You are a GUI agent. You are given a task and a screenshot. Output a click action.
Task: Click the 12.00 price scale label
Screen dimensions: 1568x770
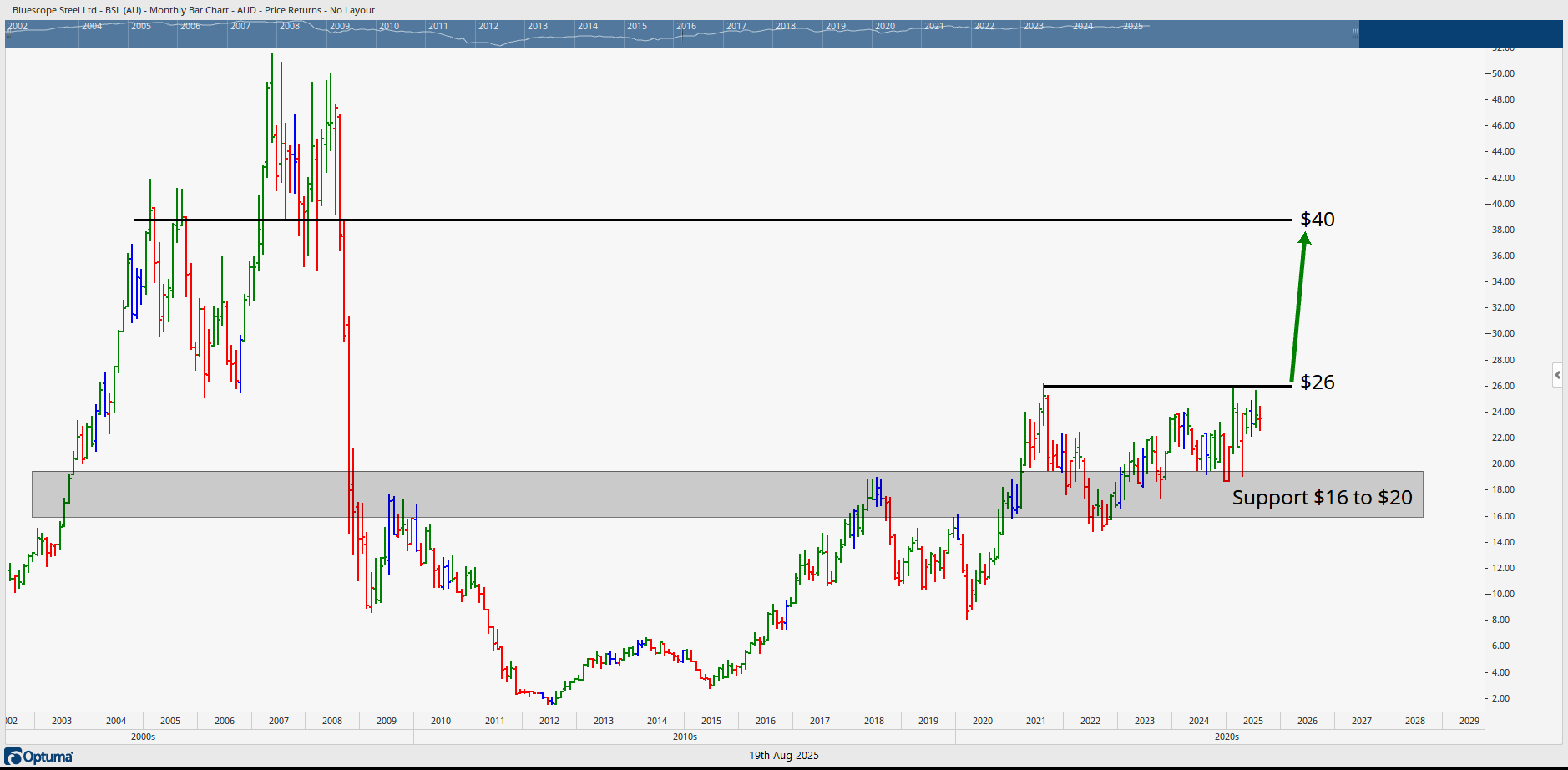pos(1503,568)
